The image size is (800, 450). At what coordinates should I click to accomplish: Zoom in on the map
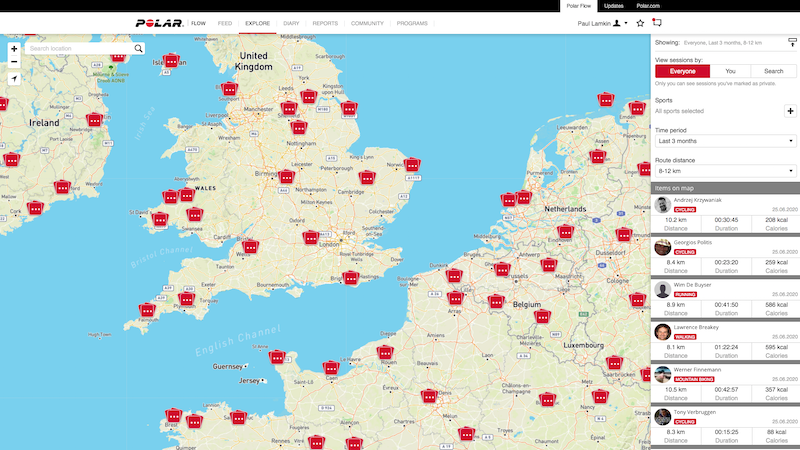14,49
